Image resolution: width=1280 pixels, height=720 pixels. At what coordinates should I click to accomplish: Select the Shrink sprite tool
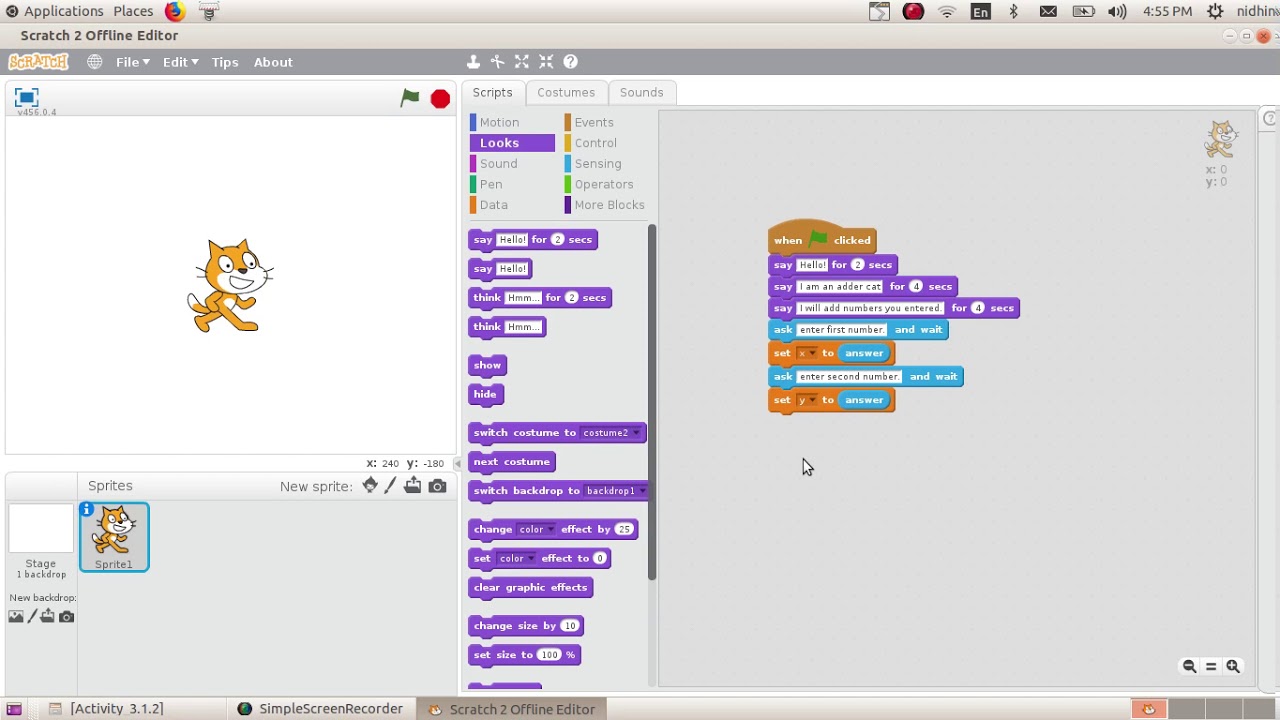click(546, 62)
